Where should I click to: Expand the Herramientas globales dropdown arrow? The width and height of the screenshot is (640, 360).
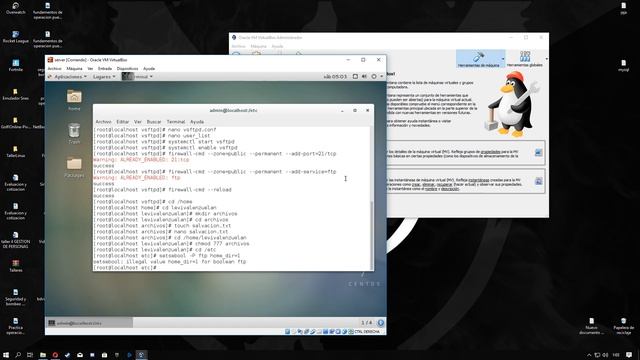547,59
